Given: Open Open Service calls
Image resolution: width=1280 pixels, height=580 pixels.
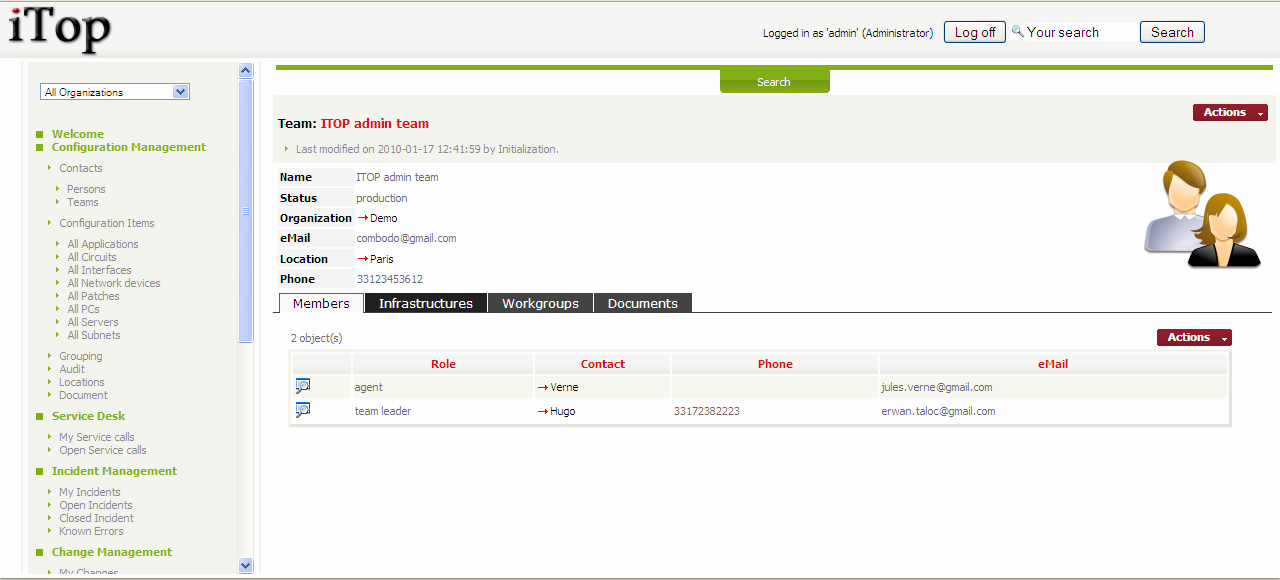Looking at the screenshot, I should [103, 450].
